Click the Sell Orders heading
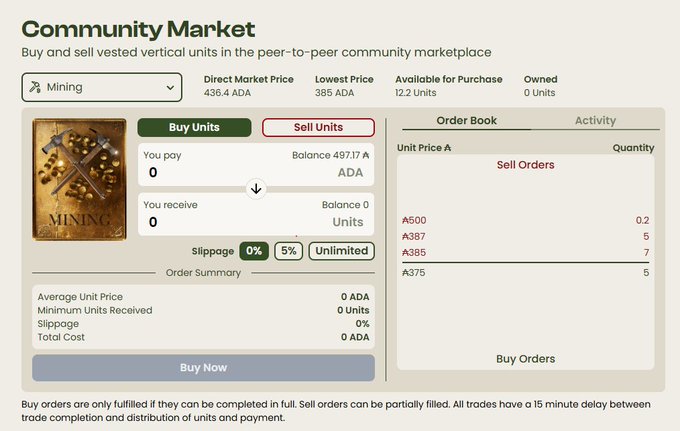 pos(526,165)
